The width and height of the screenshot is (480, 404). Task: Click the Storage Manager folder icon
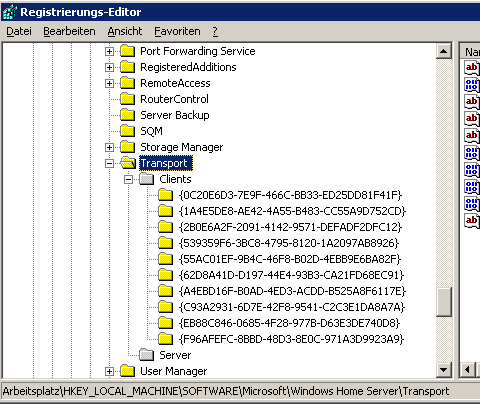click(x=127, y=147)
